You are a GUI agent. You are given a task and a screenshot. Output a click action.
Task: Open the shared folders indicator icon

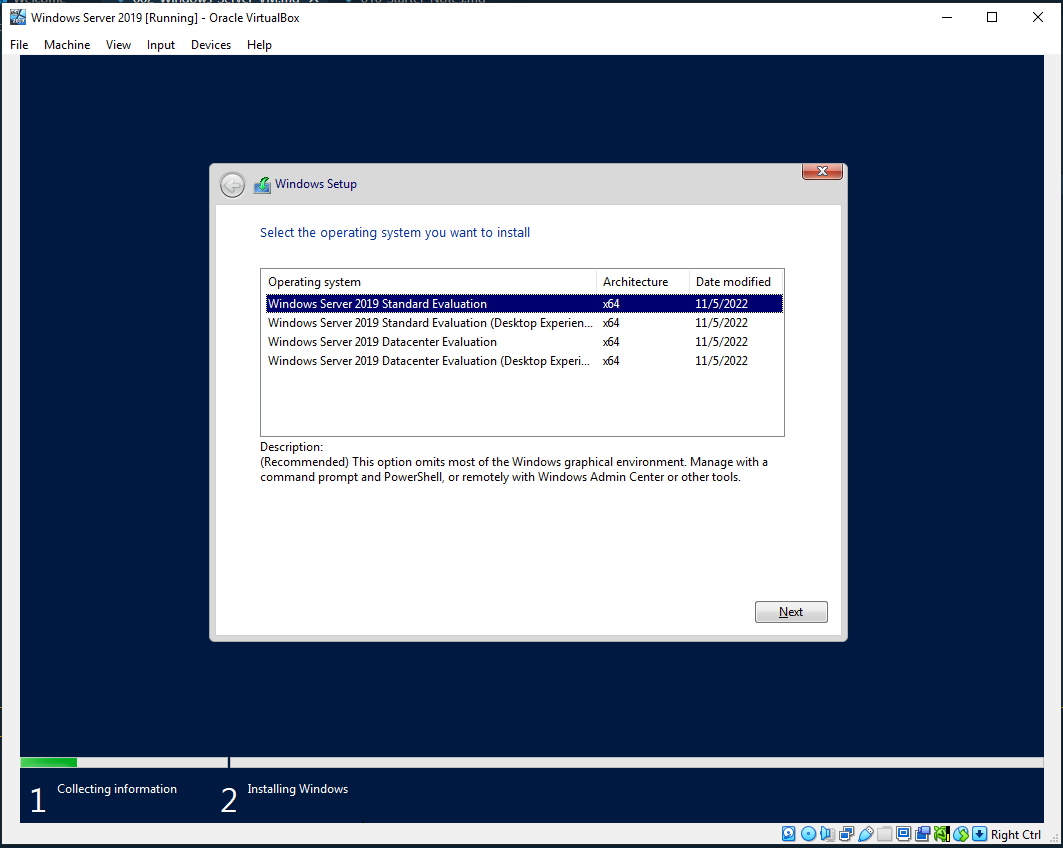(x=885, y=834)
